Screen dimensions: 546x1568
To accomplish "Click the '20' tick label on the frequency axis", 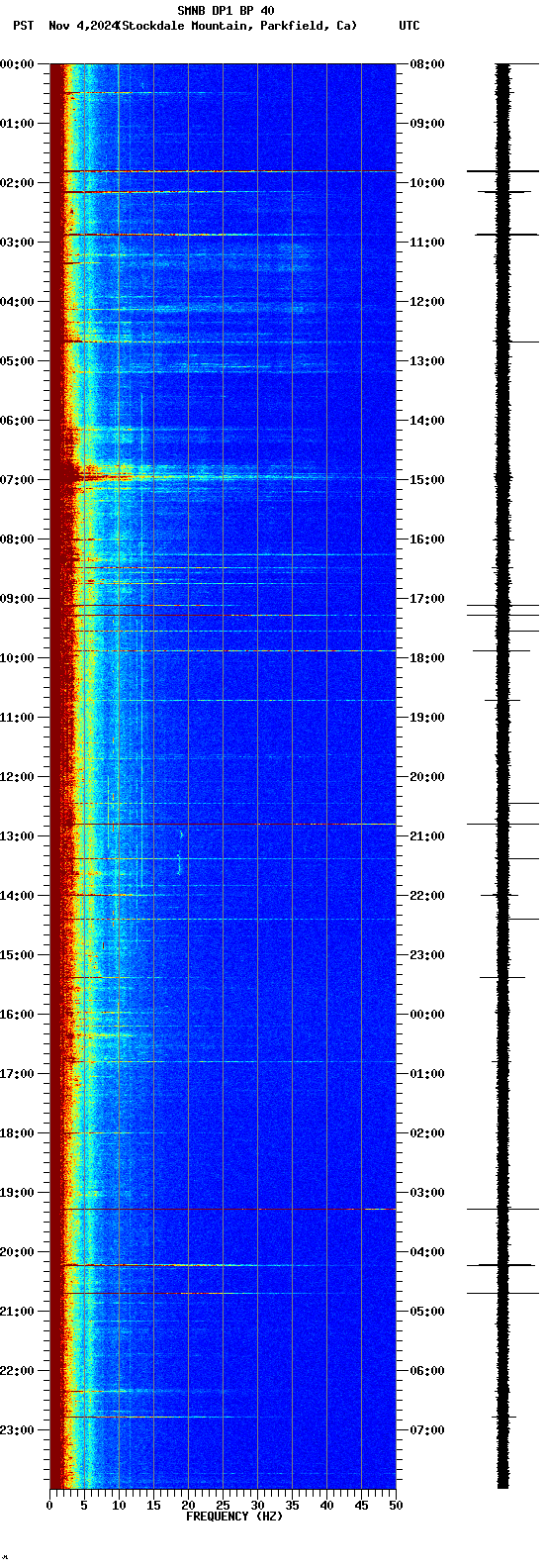I will click(x=188, y=1506).
